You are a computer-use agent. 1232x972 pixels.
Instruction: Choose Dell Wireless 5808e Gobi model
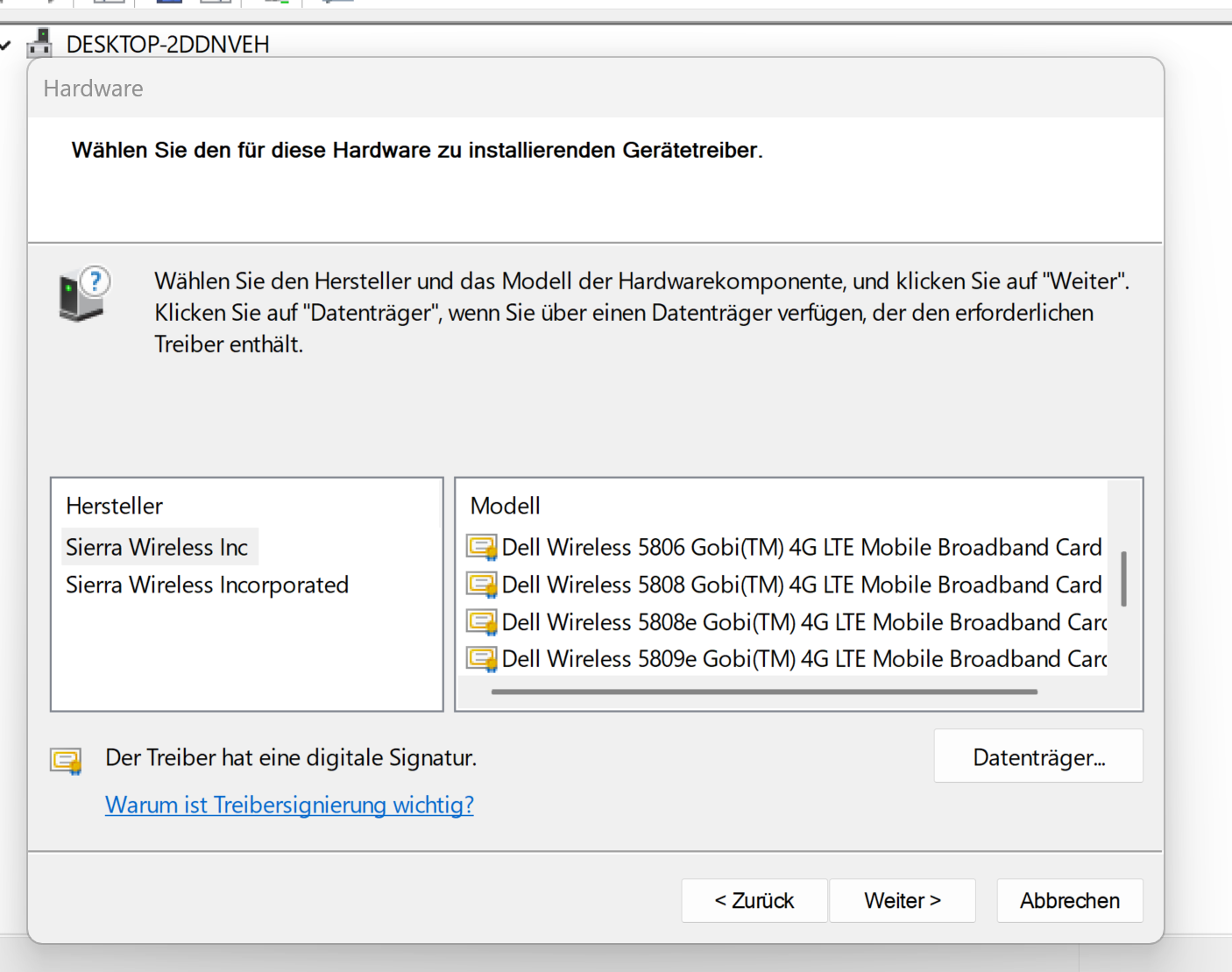[x=786, y=622]
